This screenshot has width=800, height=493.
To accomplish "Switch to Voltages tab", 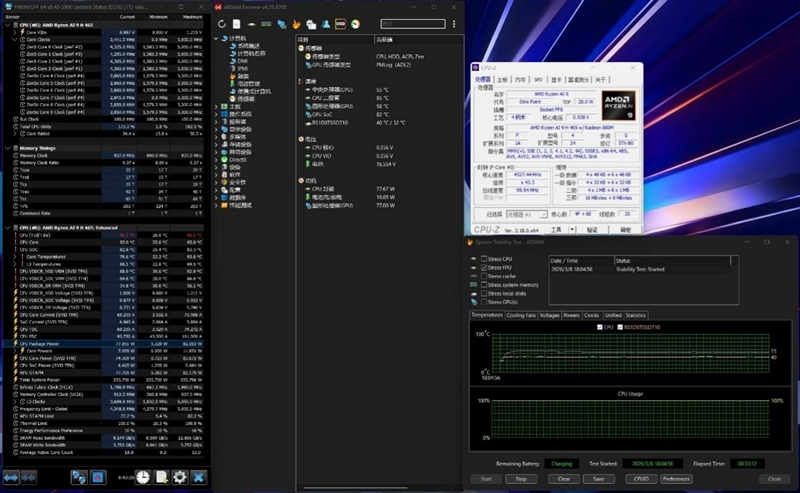I will tap(549, 315).
